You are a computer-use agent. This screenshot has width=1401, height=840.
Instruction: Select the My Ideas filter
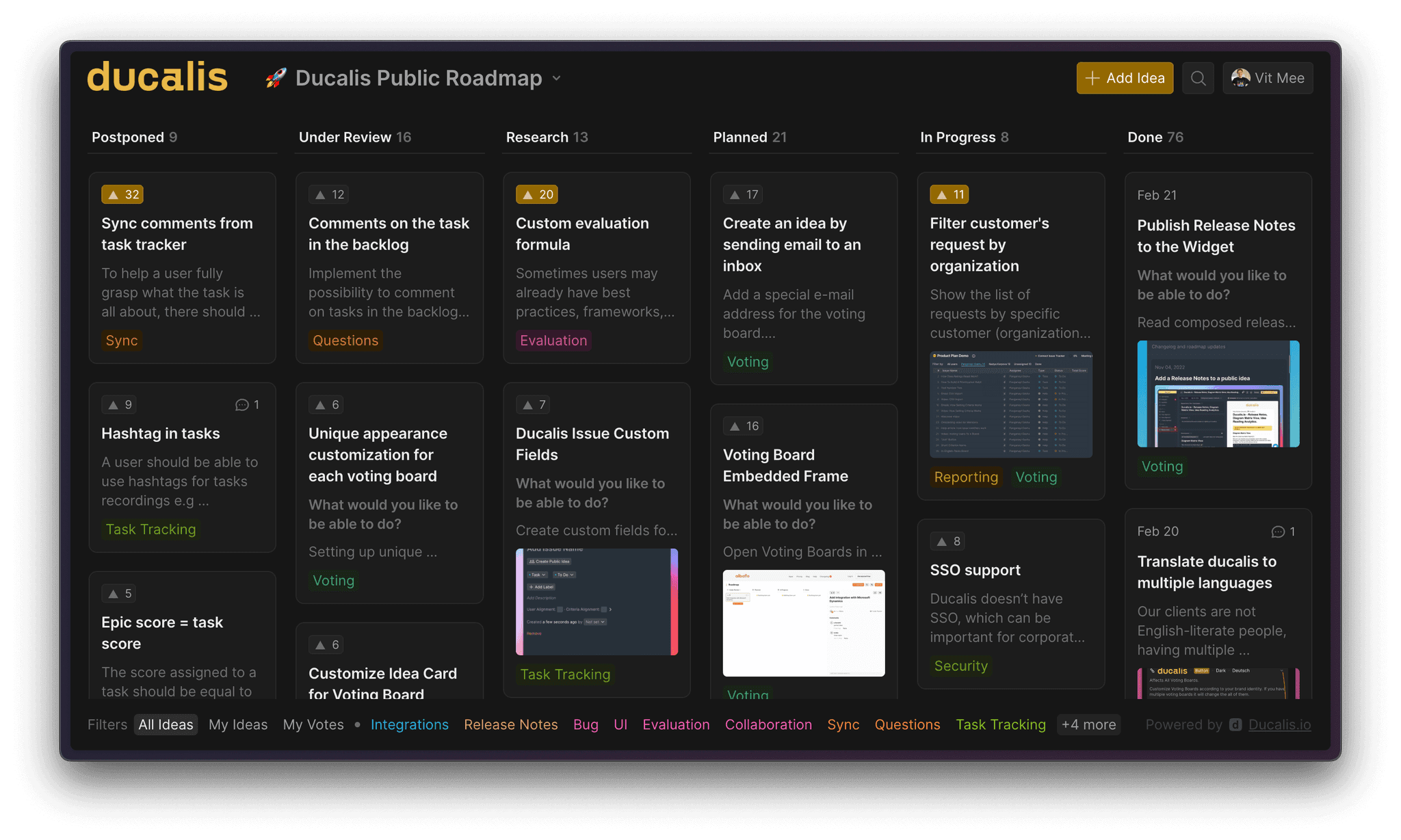(x=238, y=724)
